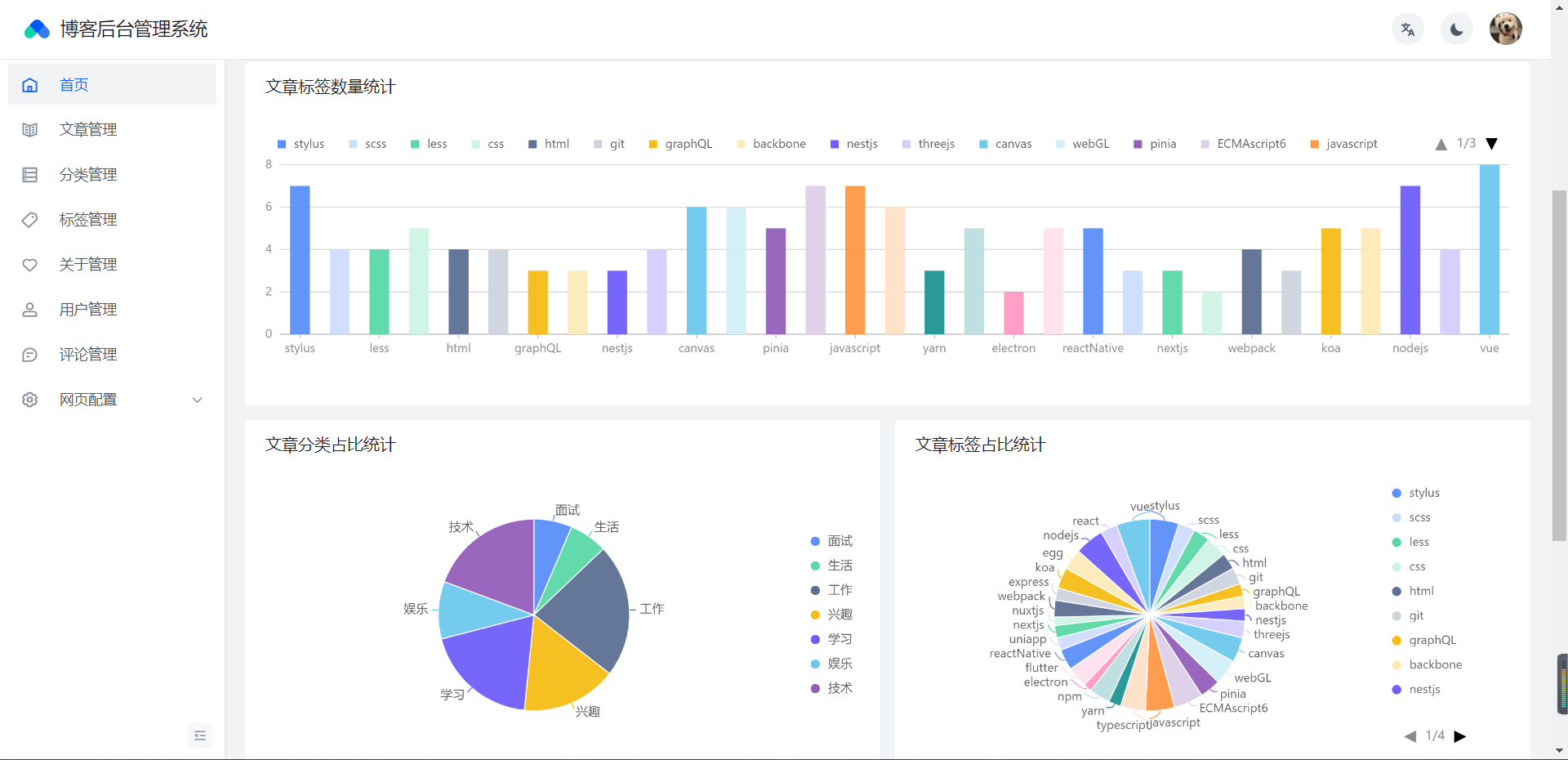Open 标签管理 from the sidebar
Viewport: 1568px width, 760px height.
pyautogui.click(x=112, y=220)
